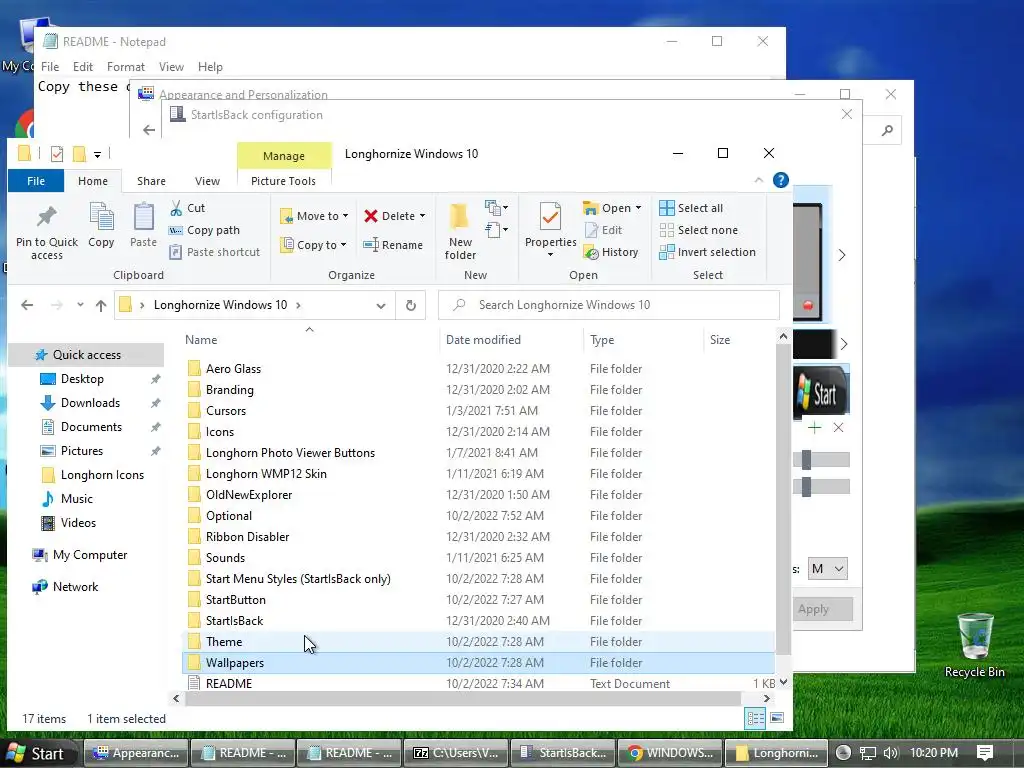Click the Cut scissors icon
The image size is (1024, 768).
click(176, 208)
